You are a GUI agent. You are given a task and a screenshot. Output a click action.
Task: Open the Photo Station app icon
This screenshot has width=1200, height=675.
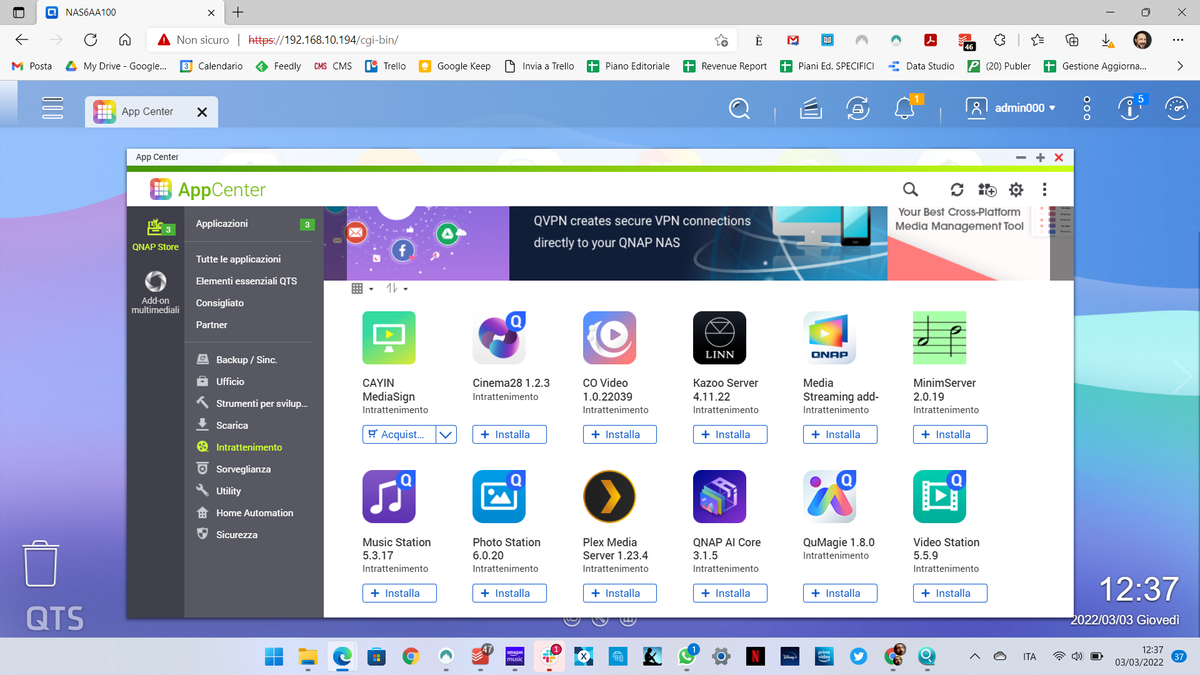[499, 496]
